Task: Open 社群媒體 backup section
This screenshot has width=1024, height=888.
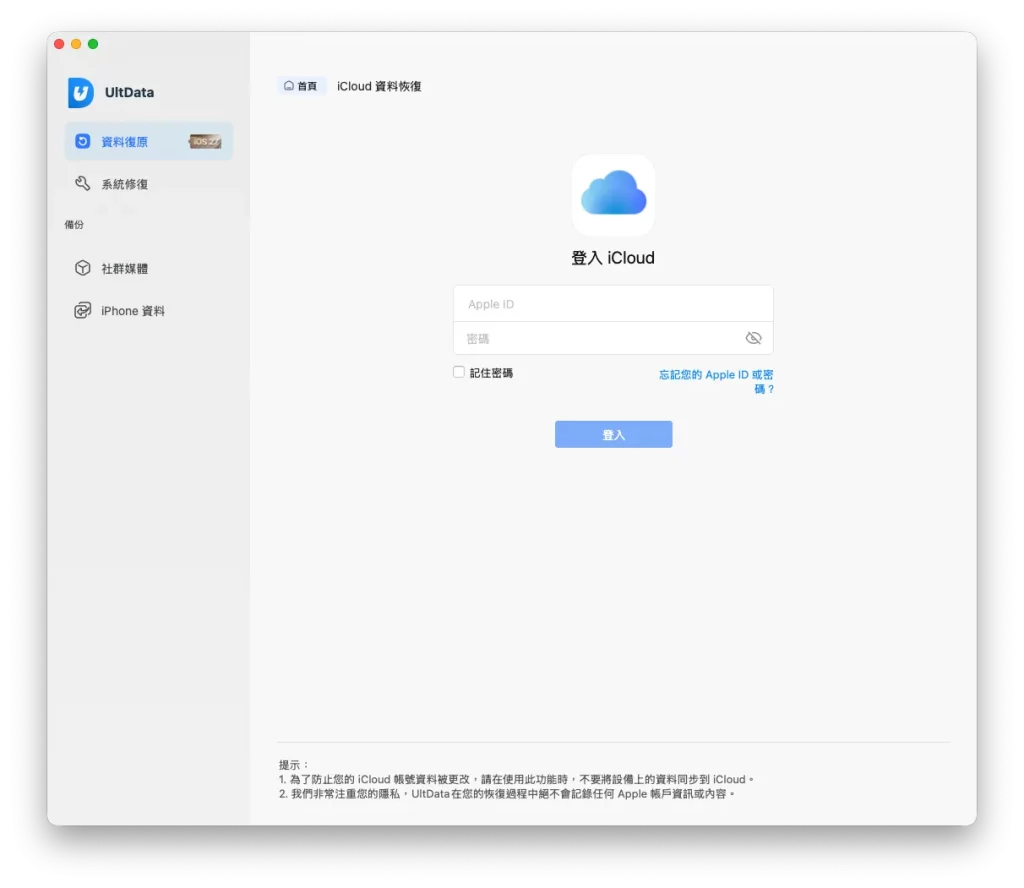Action: pyautogui.click(x=149, y=268)
